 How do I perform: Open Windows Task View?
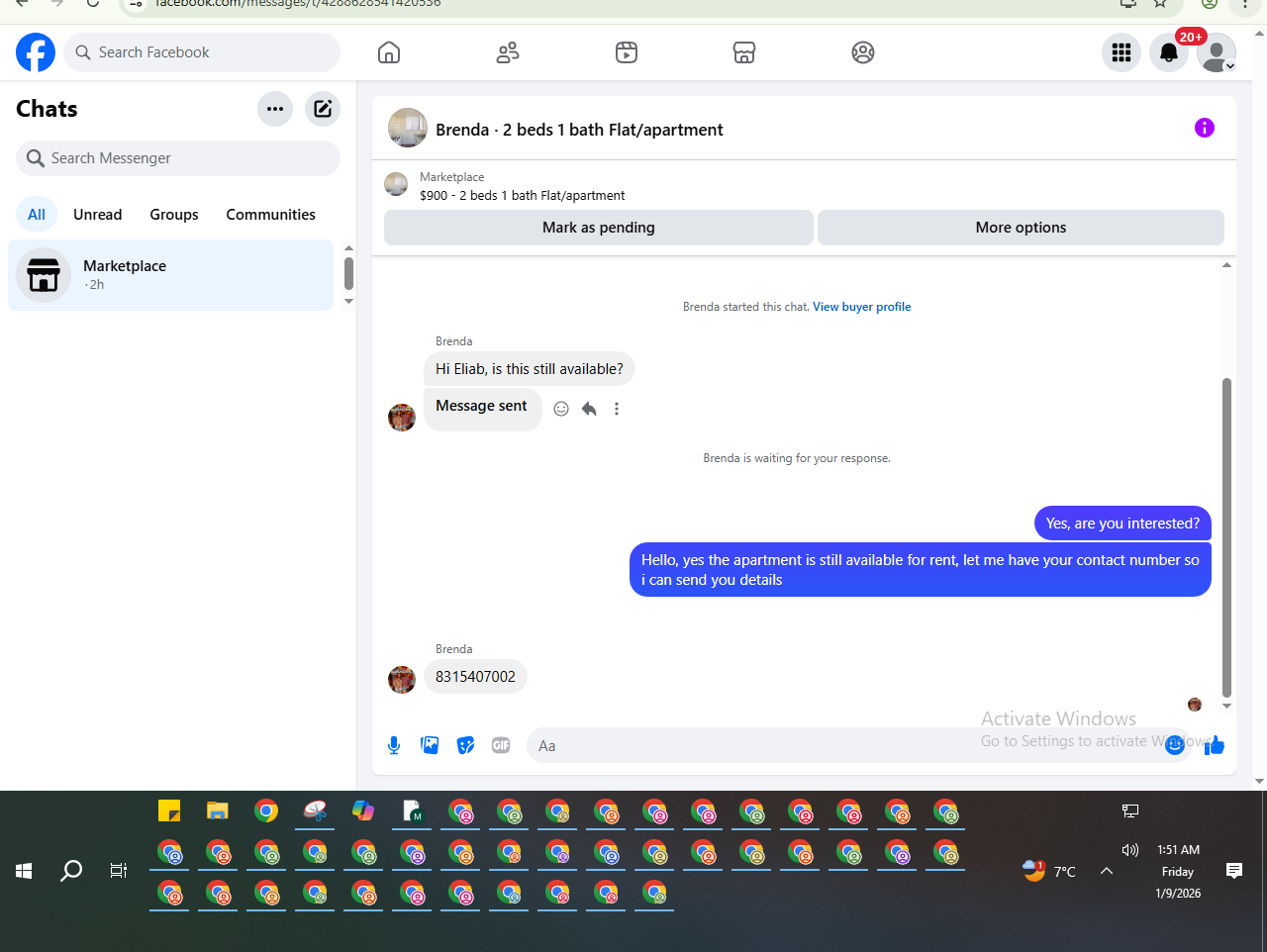click(x=119, y=871)
